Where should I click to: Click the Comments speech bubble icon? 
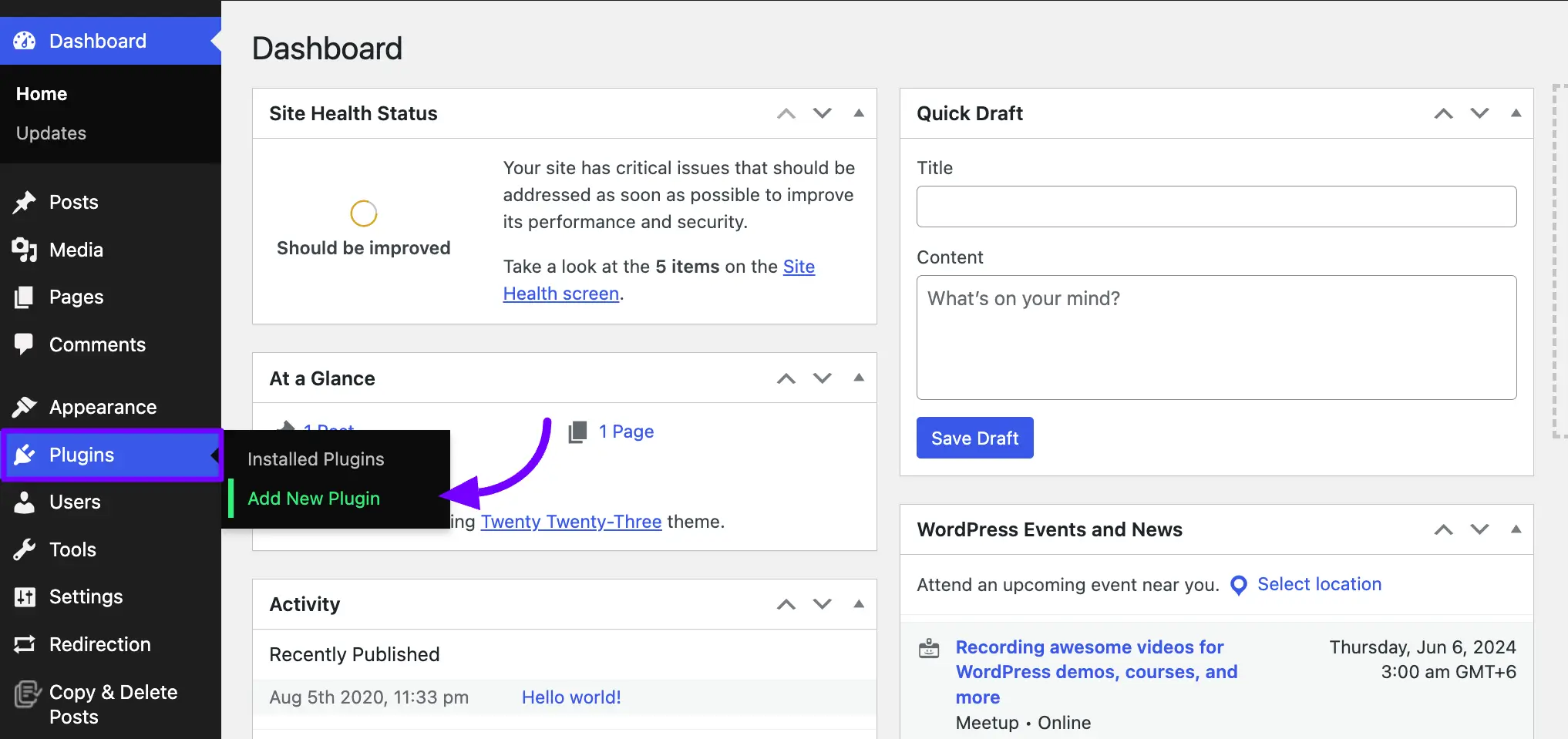pos(25,344)
